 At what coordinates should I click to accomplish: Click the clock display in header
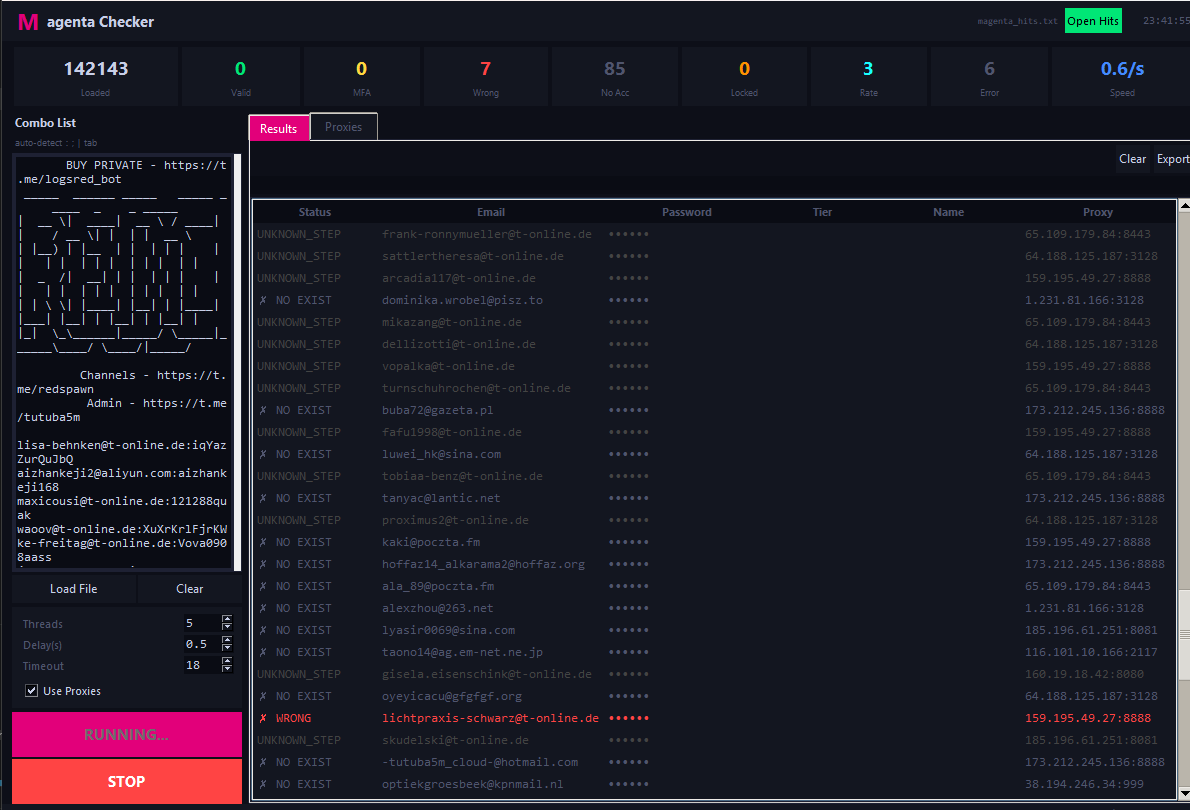(x=1166, y=21)
